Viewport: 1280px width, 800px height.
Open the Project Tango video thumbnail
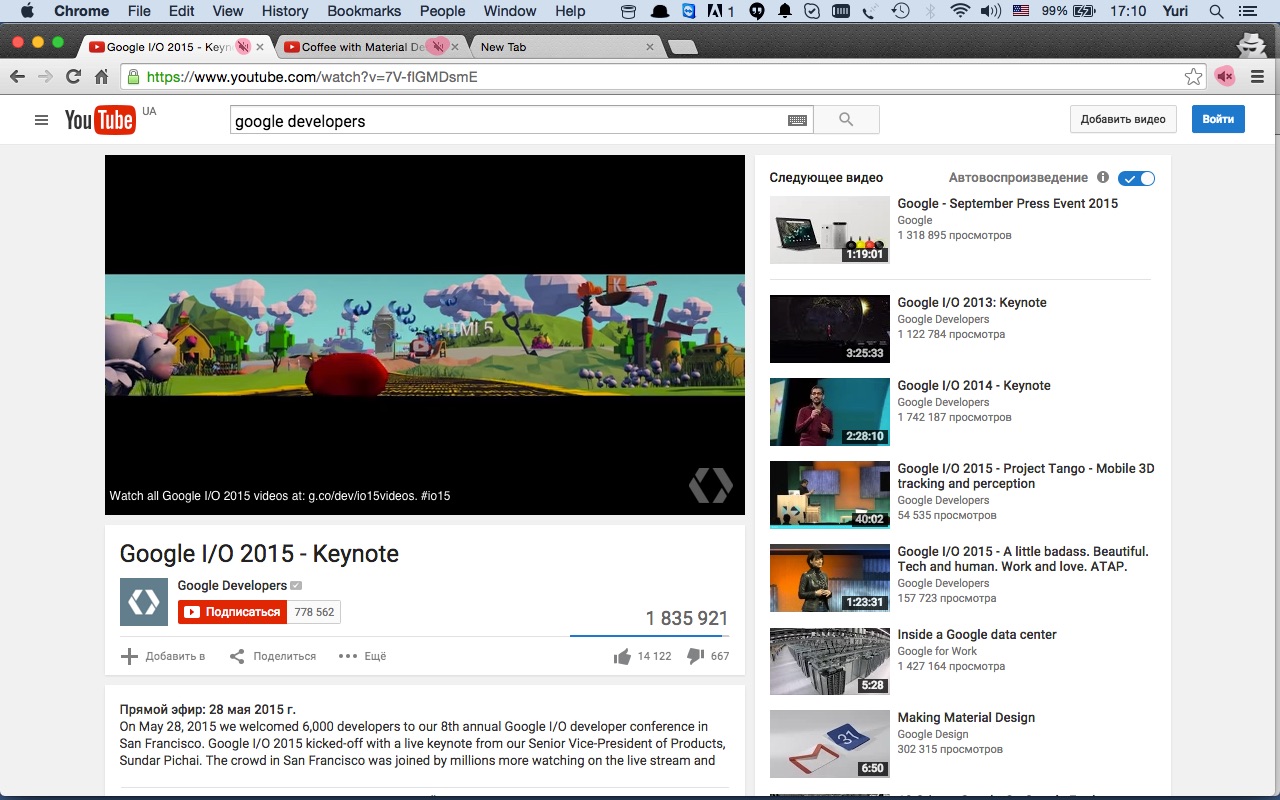coord(829,495)
